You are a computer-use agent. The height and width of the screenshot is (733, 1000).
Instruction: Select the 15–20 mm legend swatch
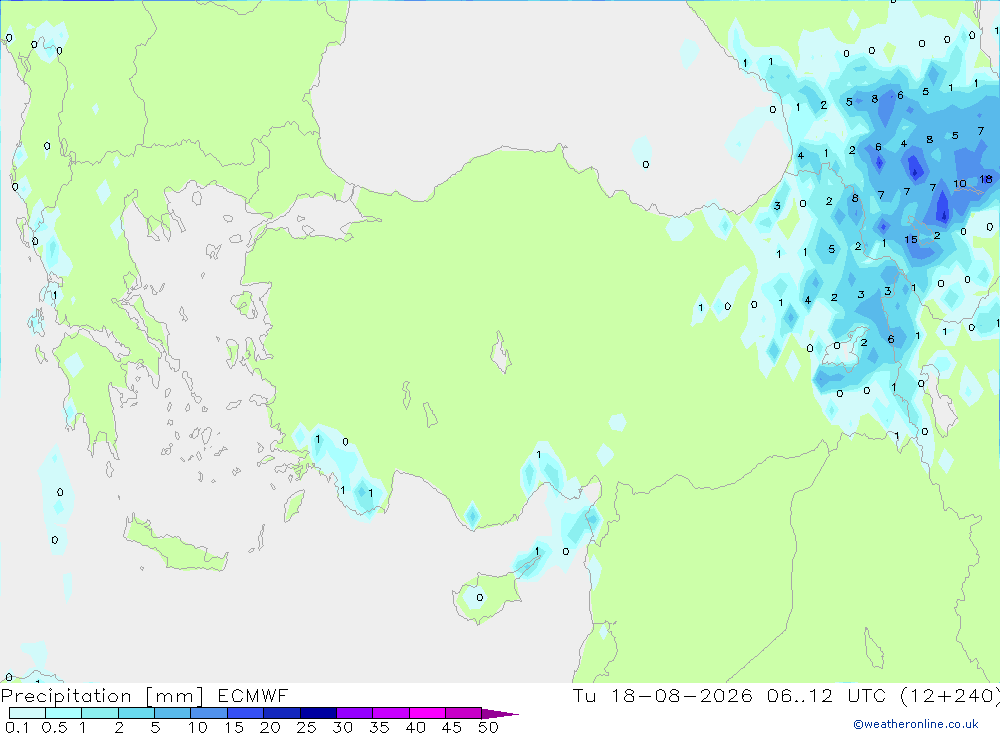[246, 713]
